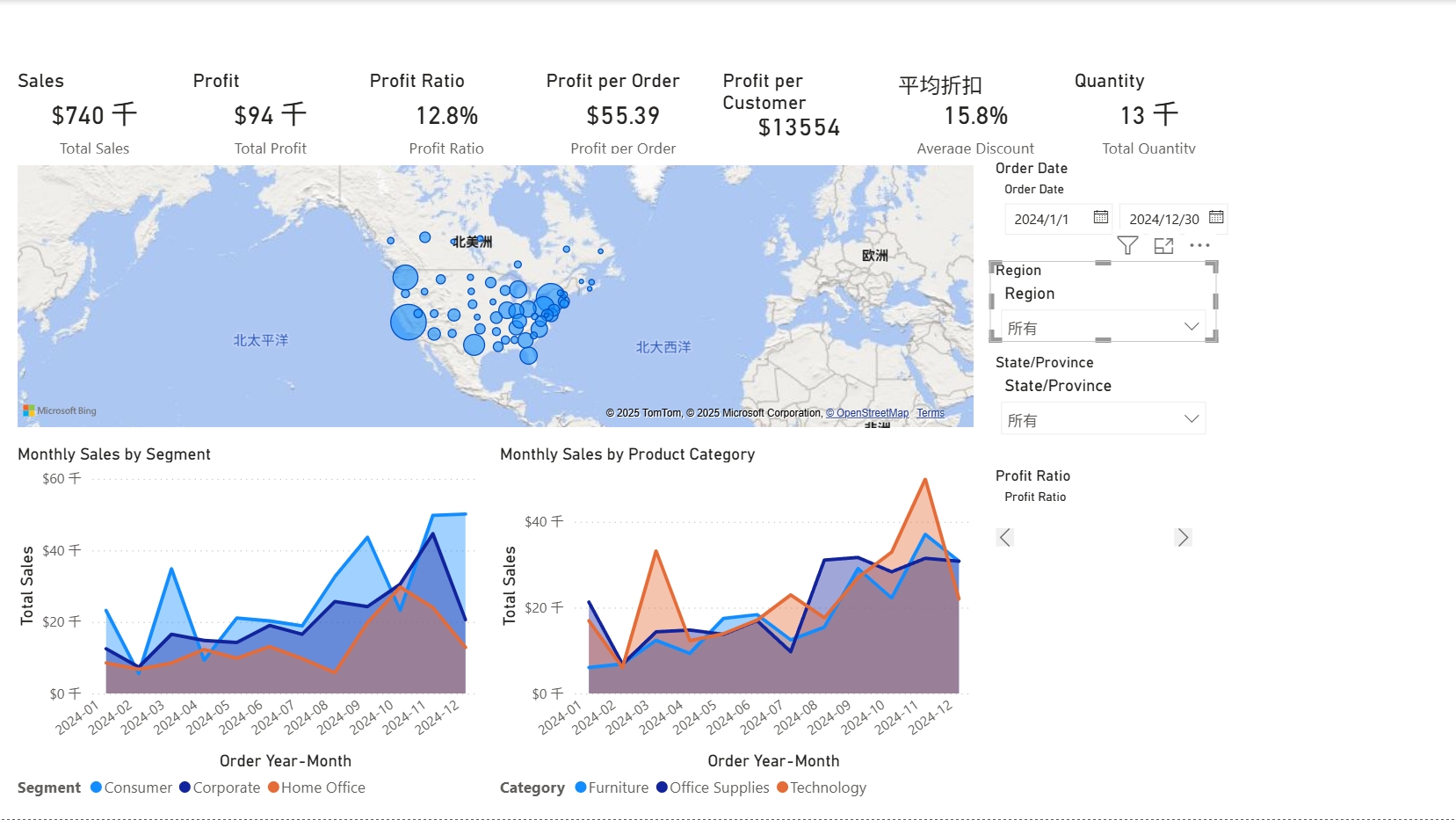
Task: Open more options ellipsis on Region slicer
Action: (1199, 246)
